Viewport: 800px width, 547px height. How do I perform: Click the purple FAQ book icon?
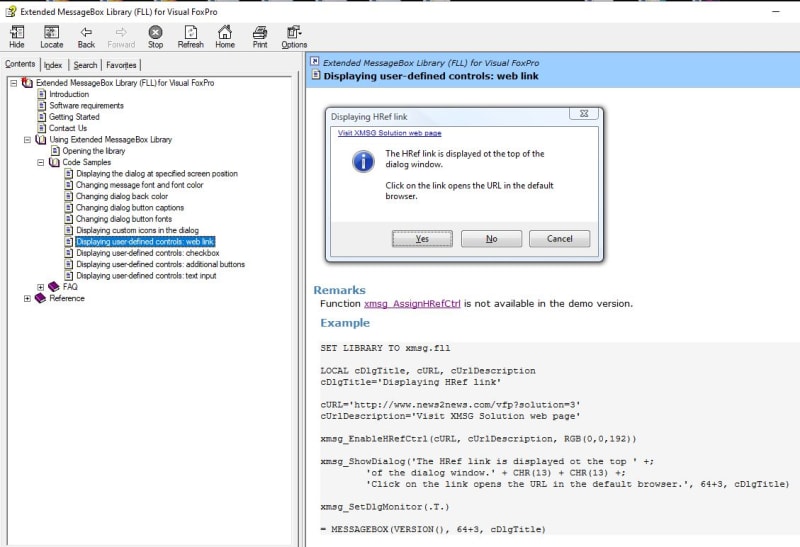(x=54, y=287)
